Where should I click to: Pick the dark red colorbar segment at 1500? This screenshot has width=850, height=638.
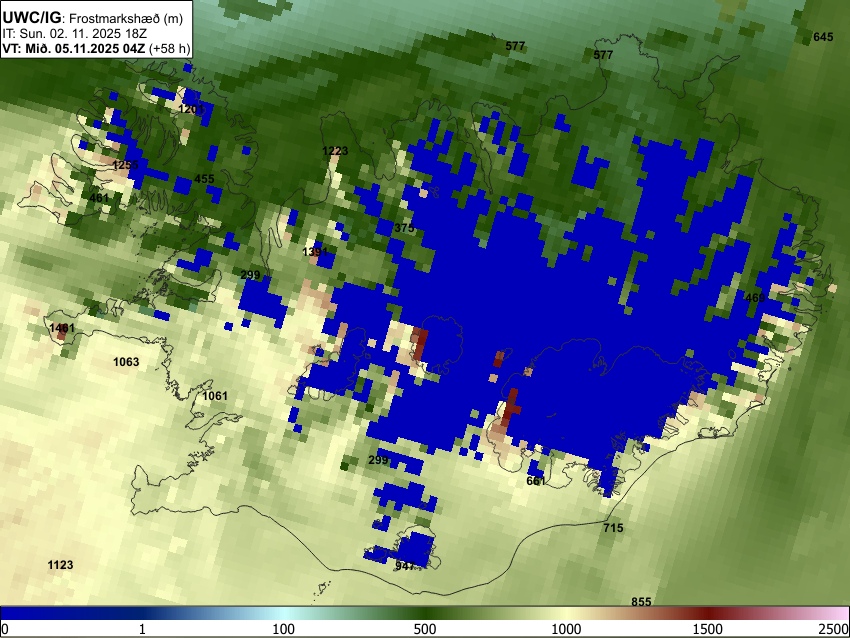pos(707,613)
